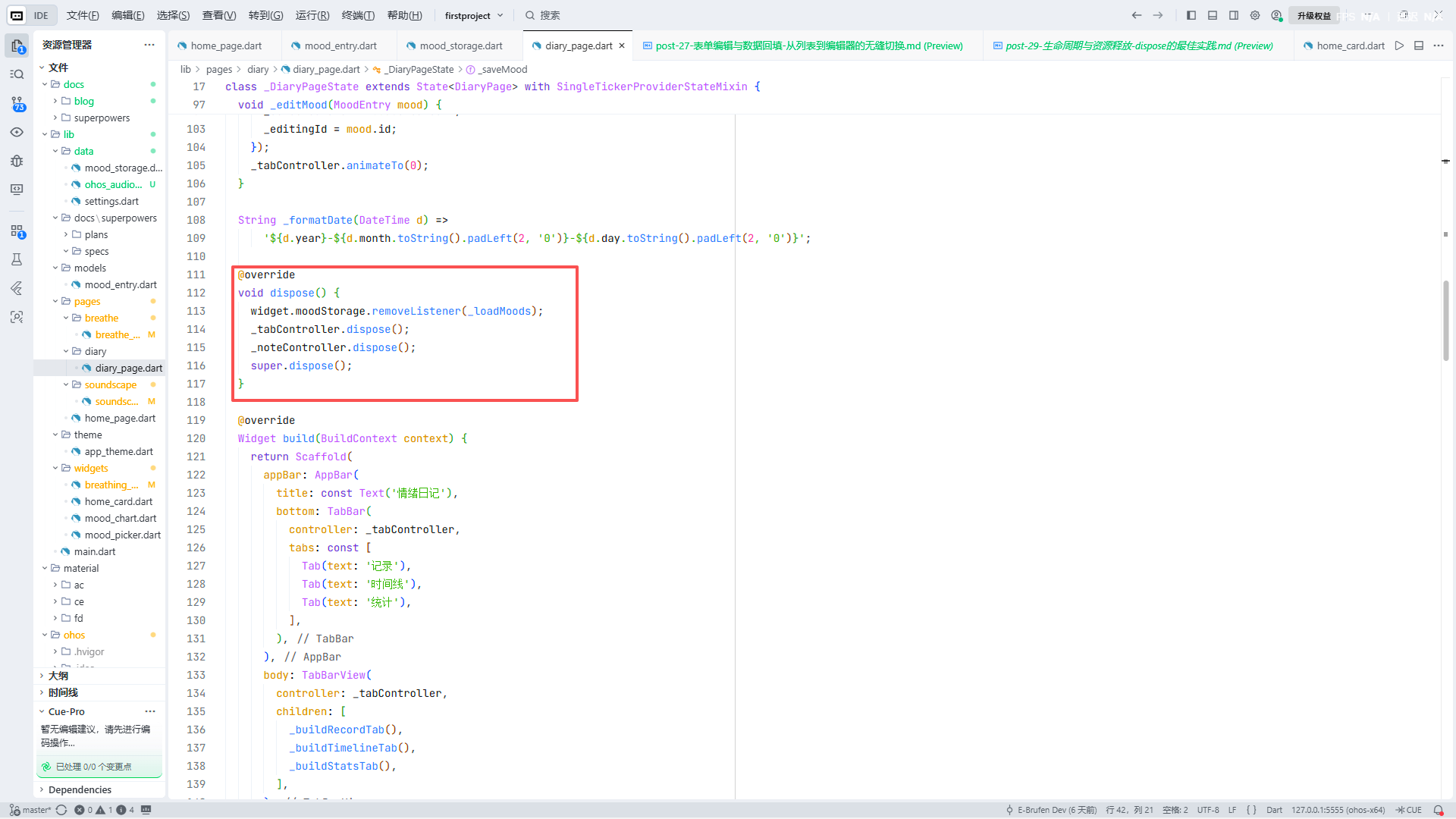Open the 编辑(E) menu
This screenshot has width=1456, height=819.
[127, 15]
